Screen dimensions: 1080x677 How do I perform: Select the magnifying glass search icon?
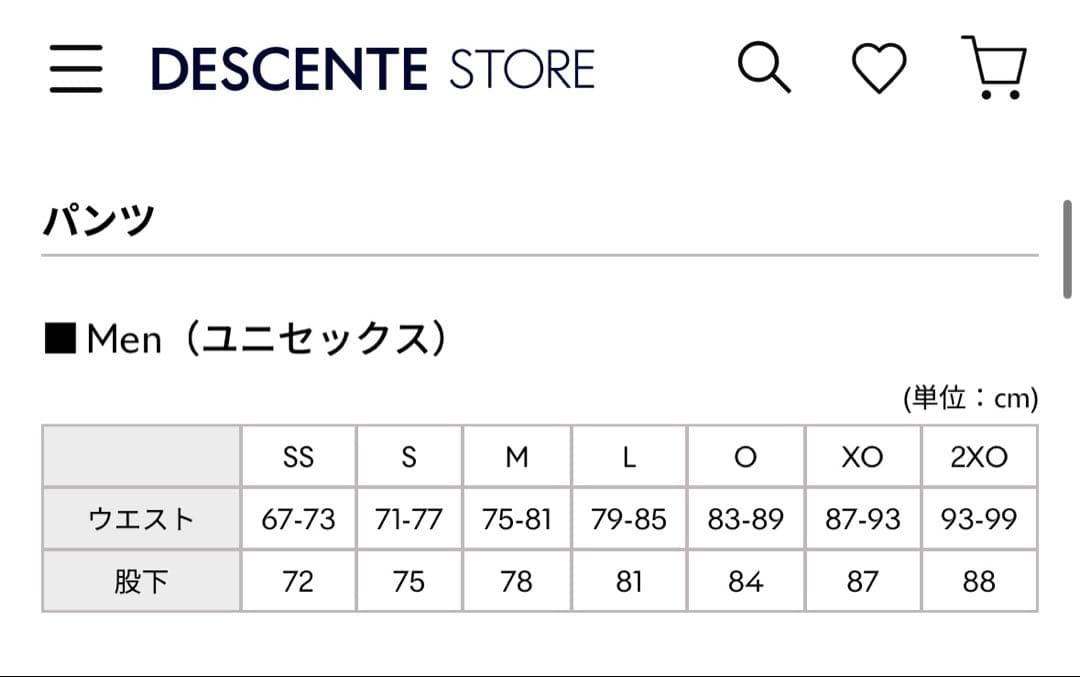[765, 67]
